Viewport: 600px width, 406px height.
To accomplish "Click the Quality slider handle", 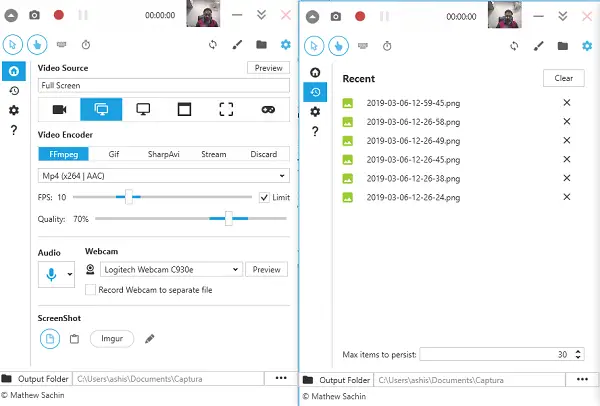I will click(229, 218).
